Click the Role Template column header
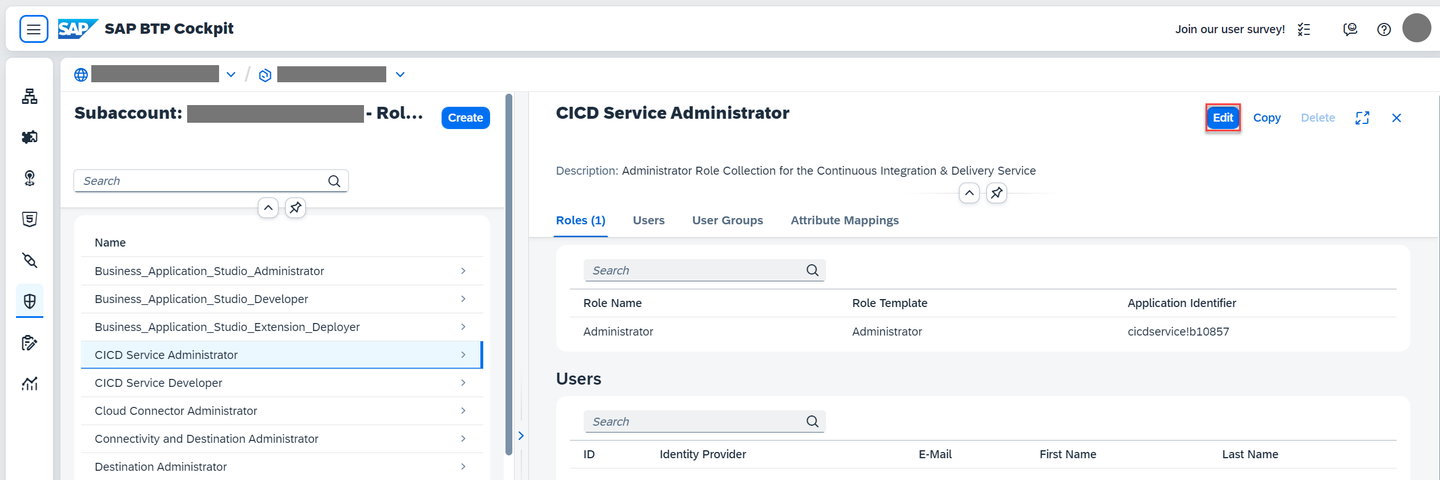The height and width of the screenshot is (480, 1440). click(890, 303)
